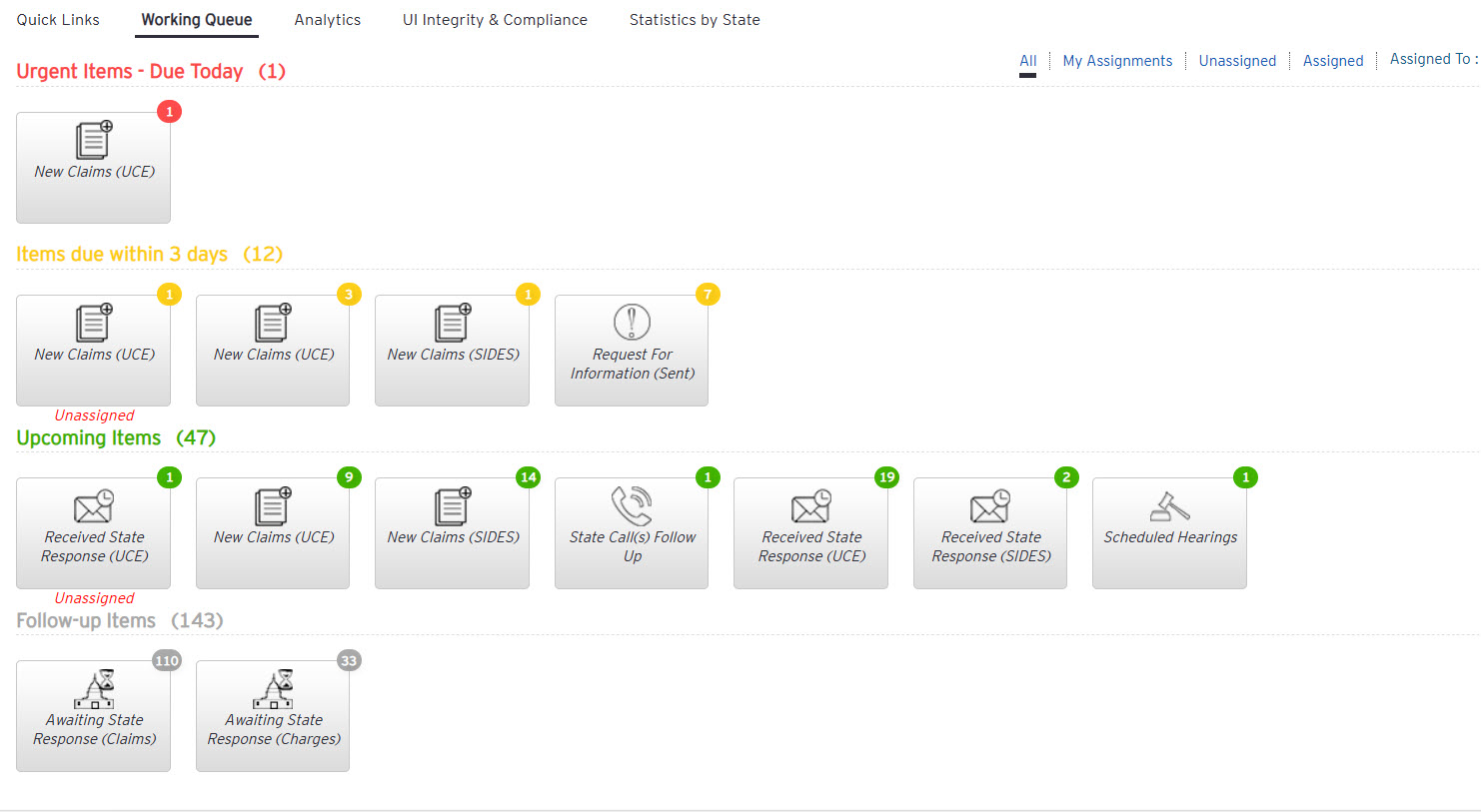Screen dimensions: 1481x812
Task: Open the unassigned Received State Response (UCE) envelope icon
Action: [x=94, y=505]
